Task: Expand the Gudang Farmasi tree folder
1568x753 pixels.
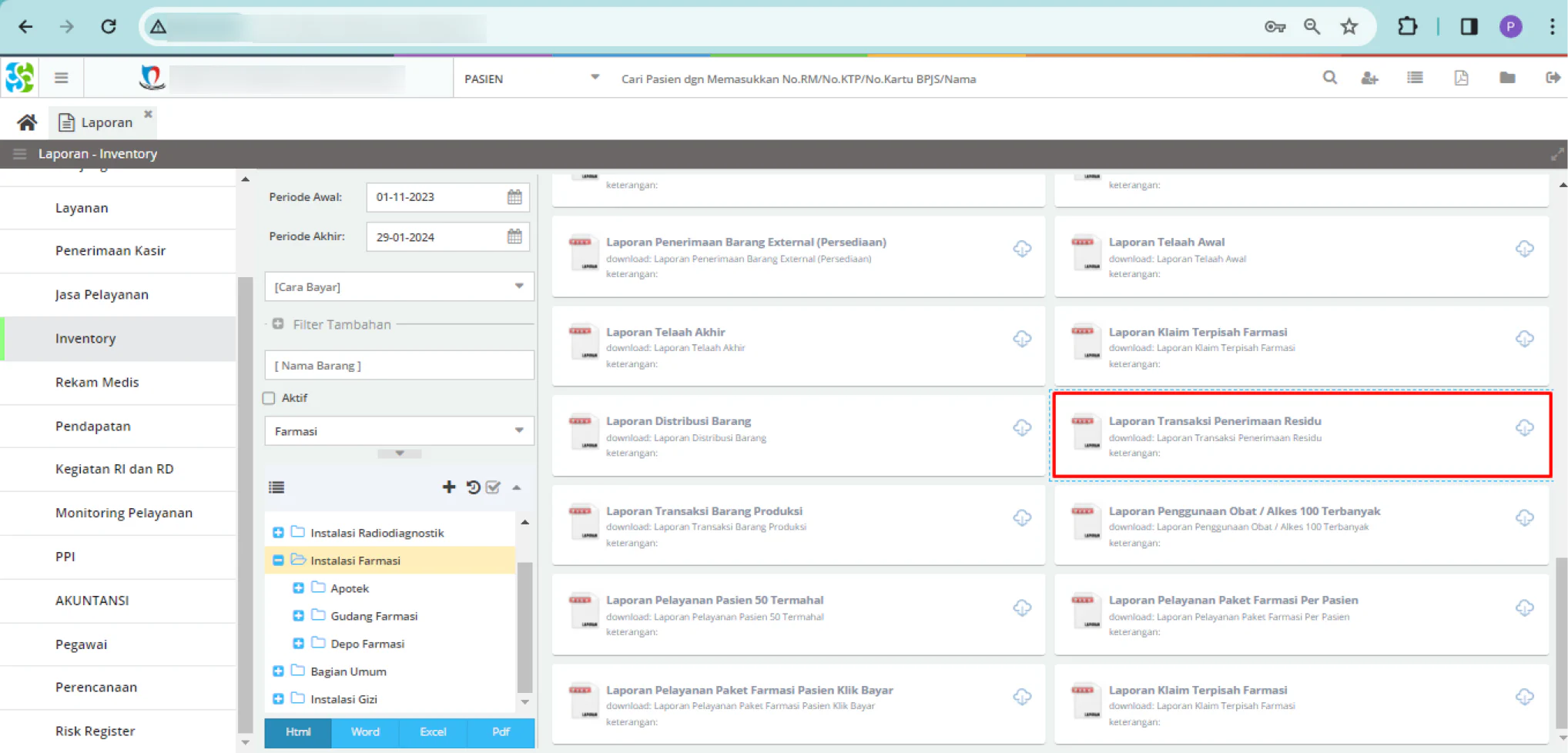Action: tap(298, 616)
